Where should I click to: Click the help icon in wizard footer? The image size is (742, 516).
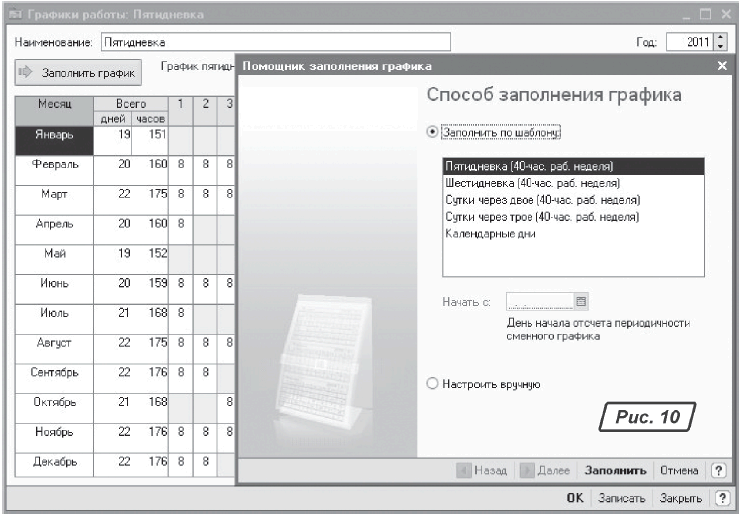[x=718, y=470]
